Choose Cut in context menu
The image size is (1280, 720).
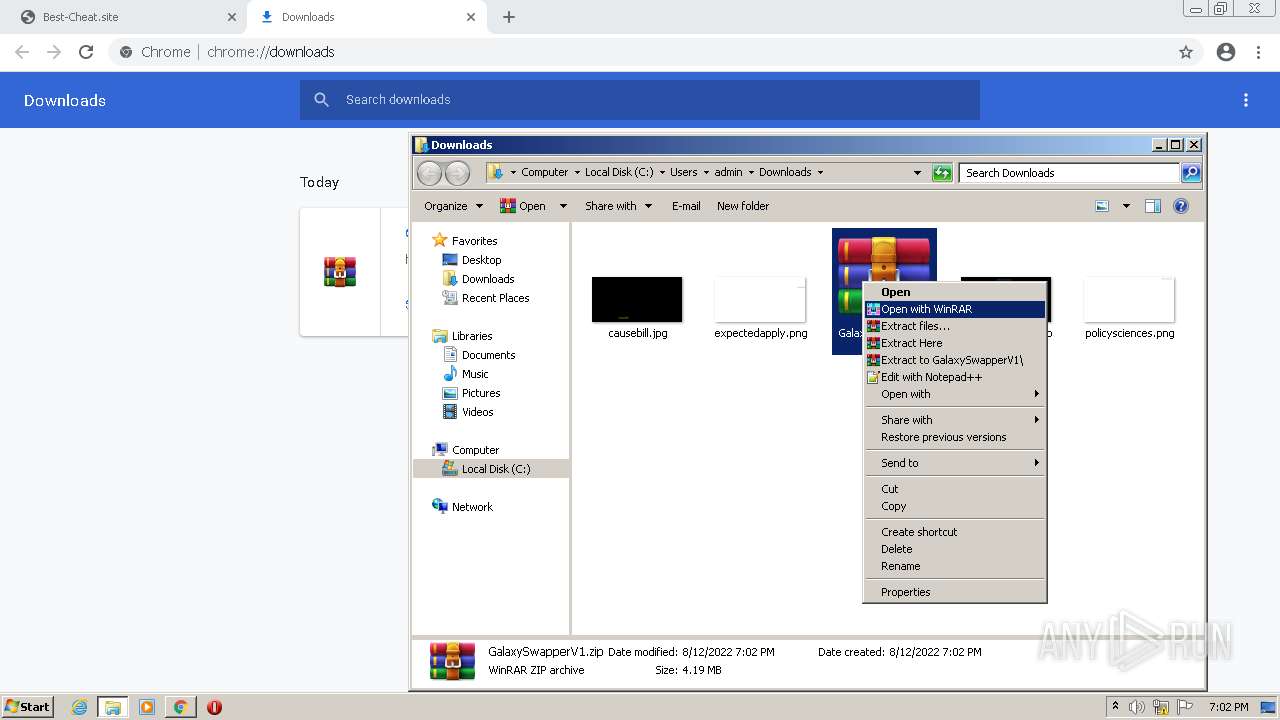pyautogui.click(x=955, y=489)
